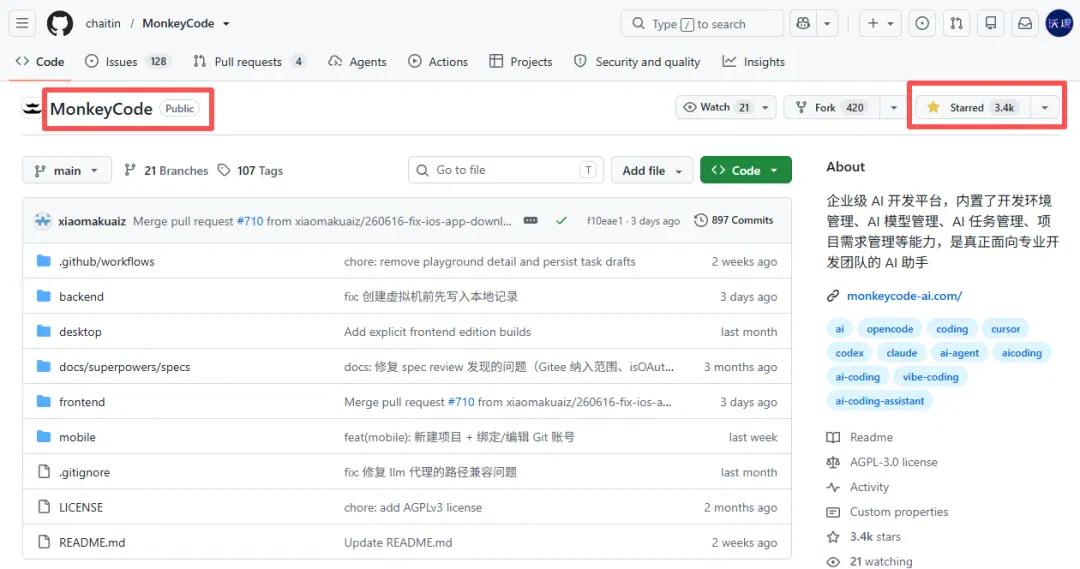
Task: Open the mobile folder
Action: [77, 437]
